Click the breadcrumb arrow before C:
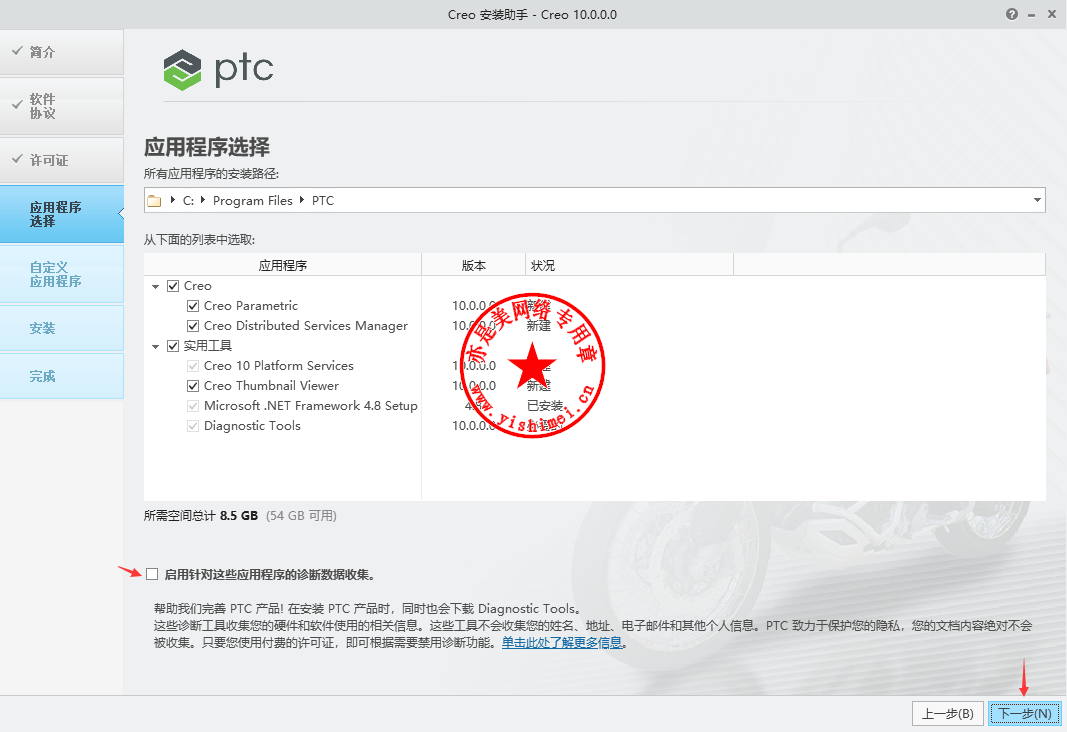Image resolution: width=1067 pixels, height=732 pixels. click(173, 200)
